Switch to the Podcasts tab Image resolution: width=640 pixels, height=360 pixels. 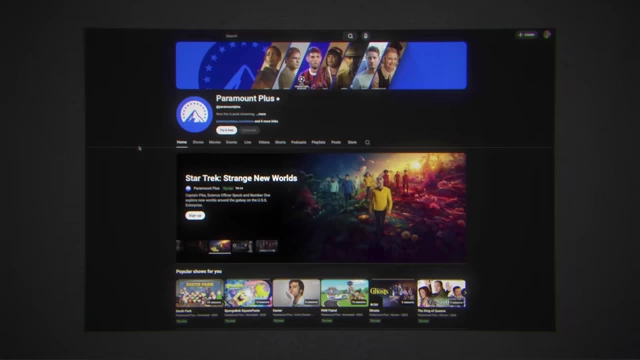tap(298, 142)
